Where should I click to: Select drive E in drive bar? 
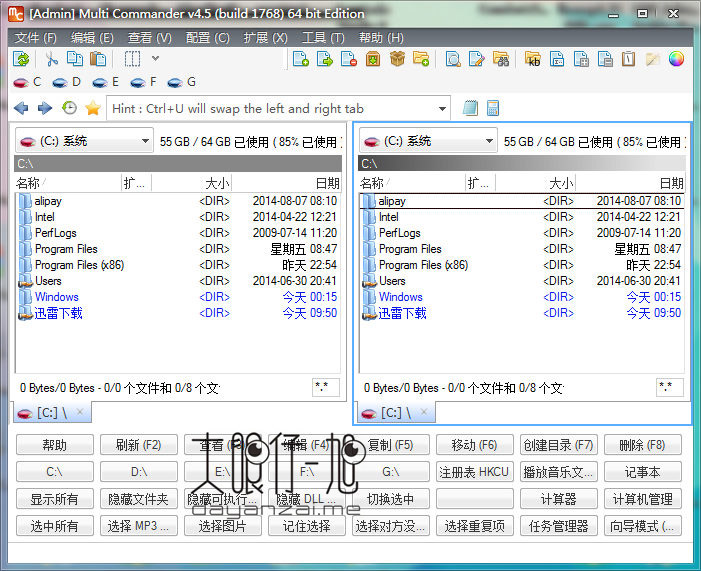pos(106,82)
